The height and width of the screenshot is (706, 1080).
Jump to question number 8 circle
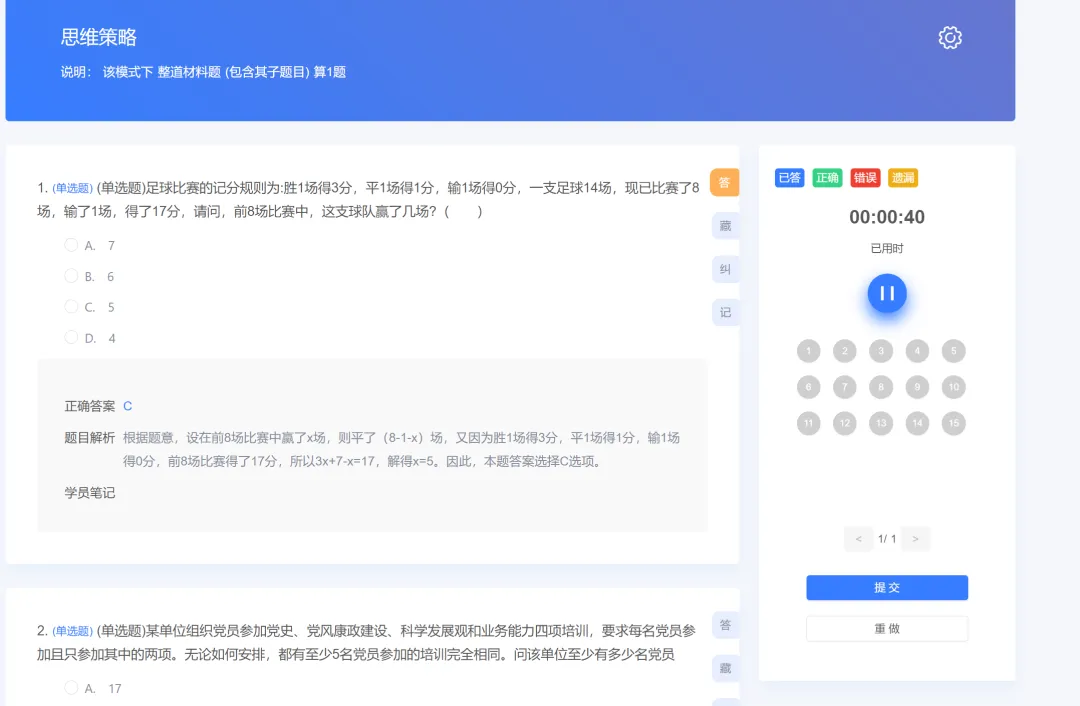pos(881,387)
